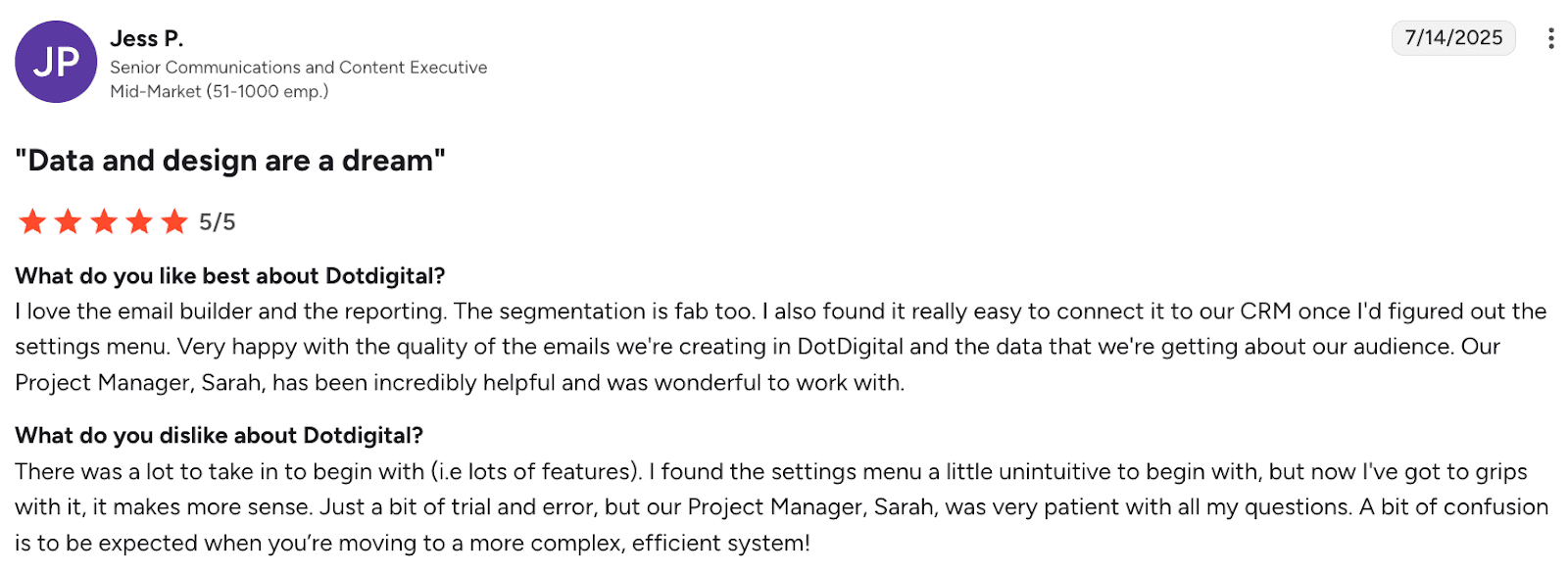Click the "What do you dislike about Dotdigital?" heading
The height and width of the screenshot is (573, 1568).
pos(219,436)
